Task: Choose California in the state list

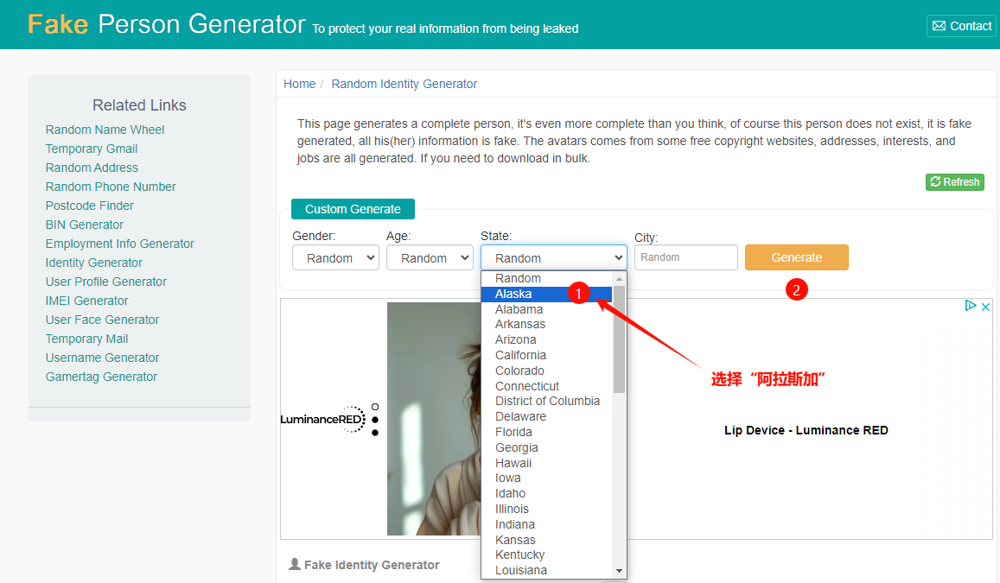Action: point(520,355)
